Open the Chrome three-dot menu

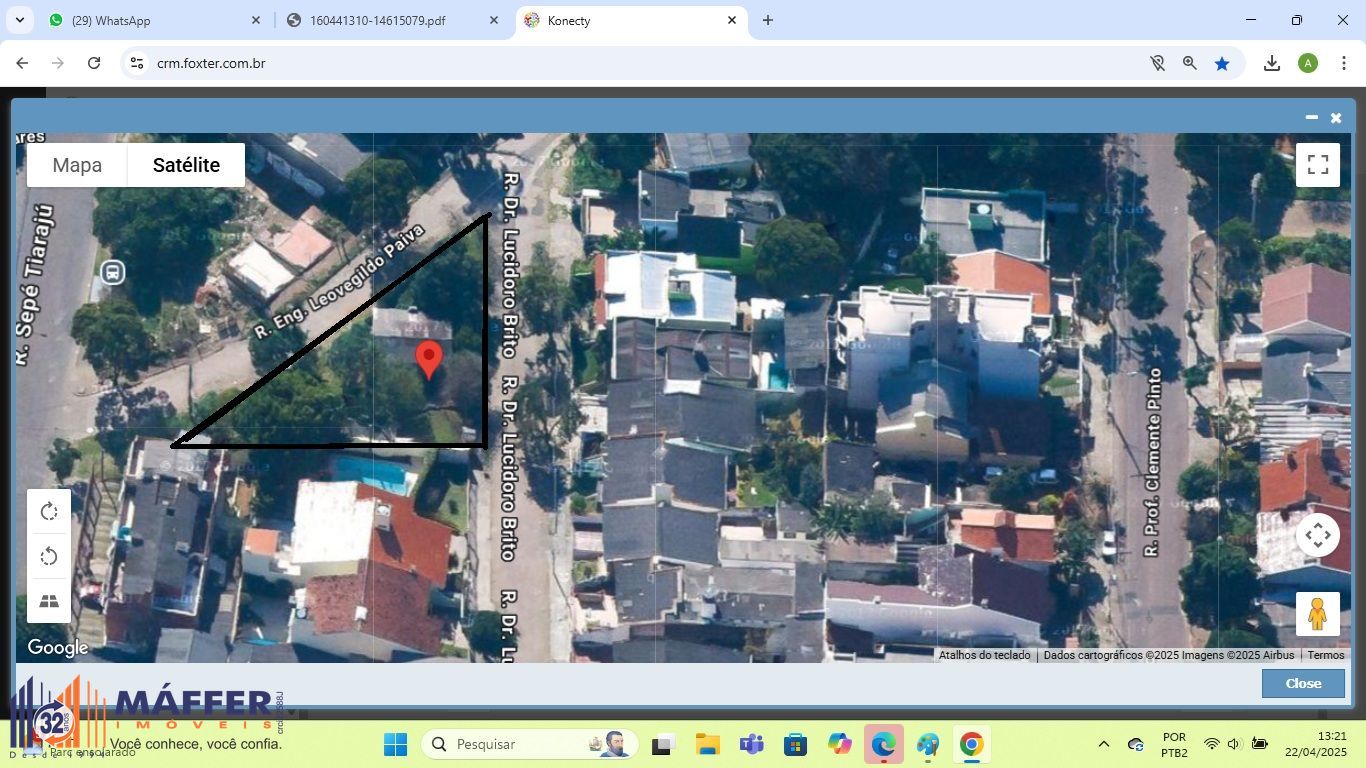1344,63
